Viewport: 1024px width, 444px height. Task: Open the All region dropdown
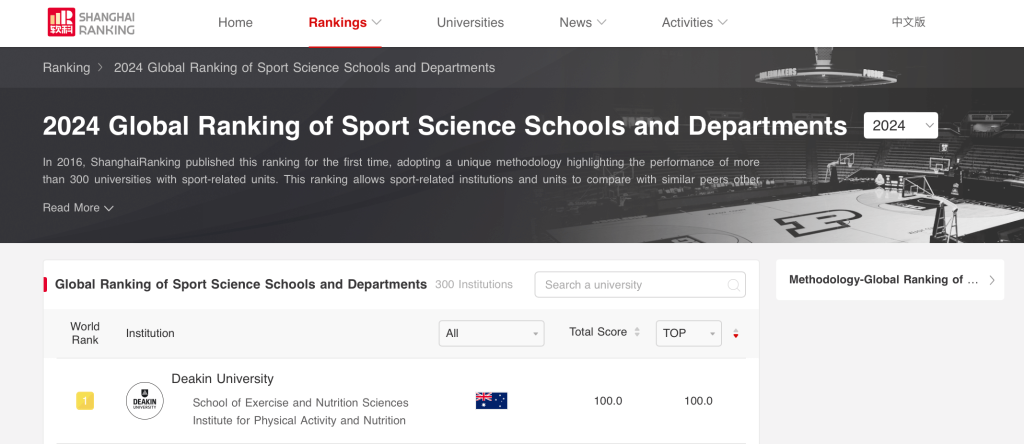491,333
